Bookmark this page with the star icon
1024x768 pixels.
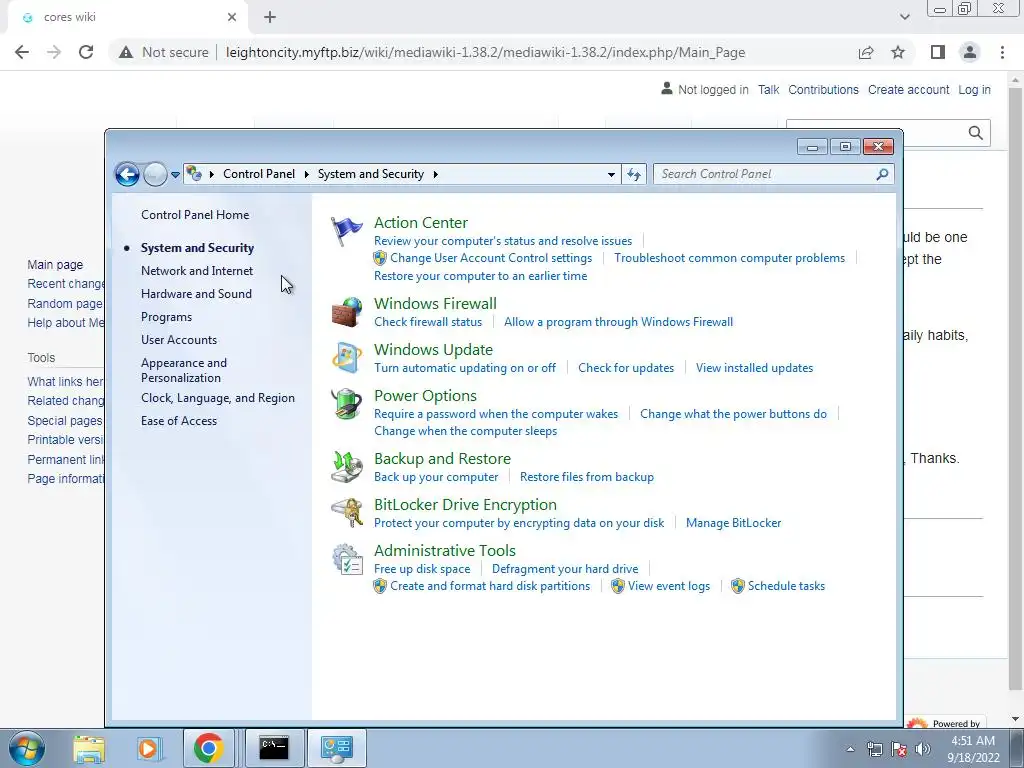coord(898,52)
